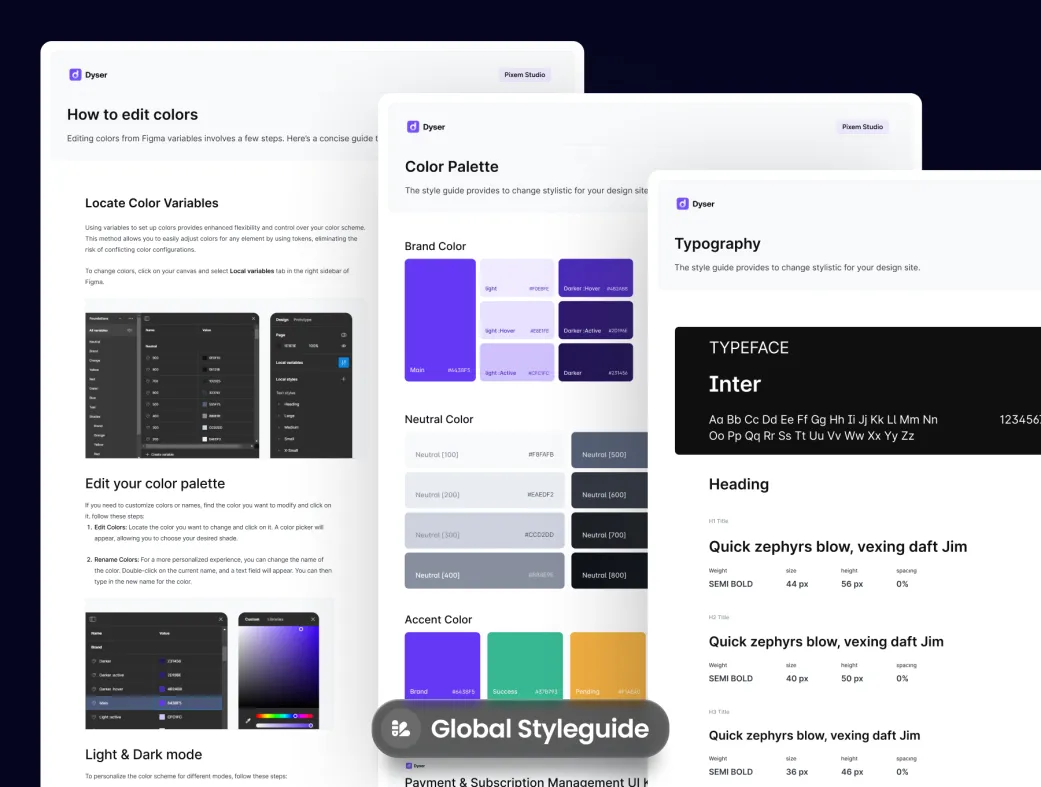Click the Global Styleguide button
1041x787 pixels.
(x=520, y=729)
